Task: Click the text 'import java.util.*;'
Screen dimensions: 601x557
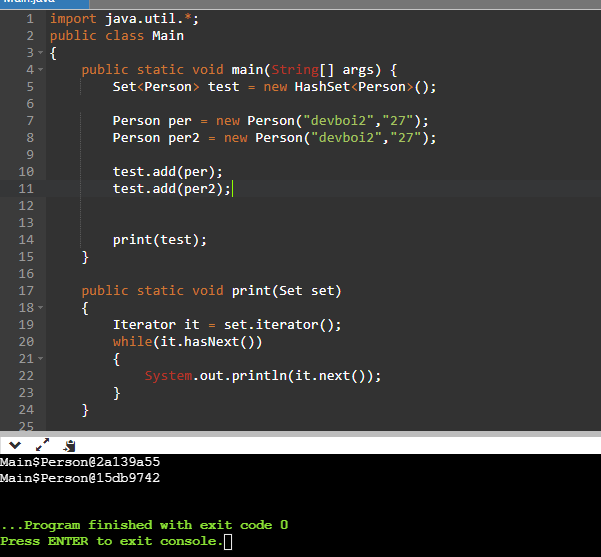Action: point(125,19)
